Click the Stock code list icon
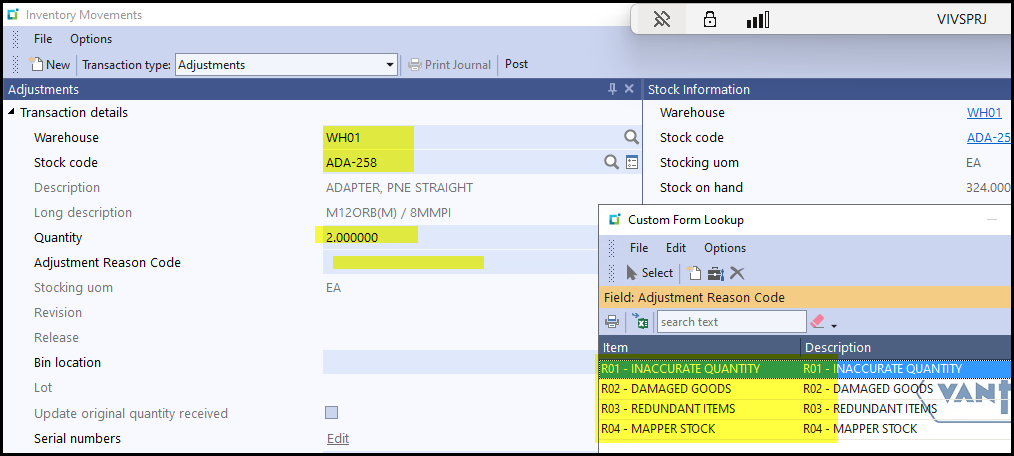1014x456 pixels. pyautogui.click(x=632, y=162)
